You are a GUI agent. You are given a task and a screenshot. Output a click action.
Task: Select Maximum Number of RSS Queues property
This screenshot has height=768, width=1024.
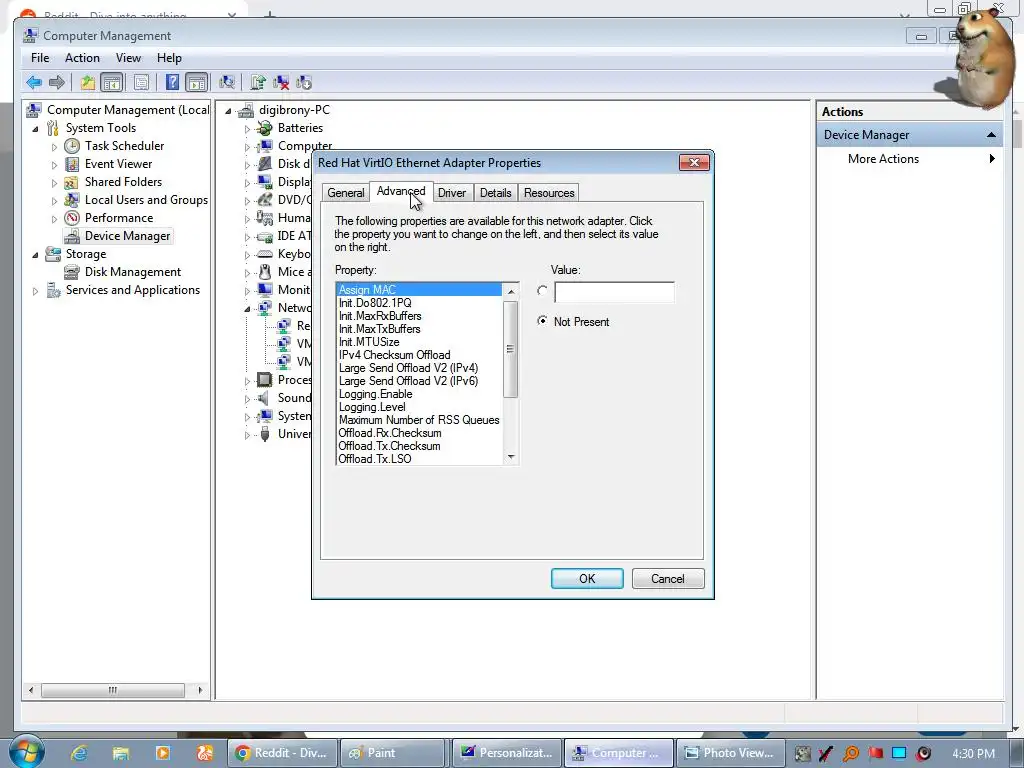point(419,420)
